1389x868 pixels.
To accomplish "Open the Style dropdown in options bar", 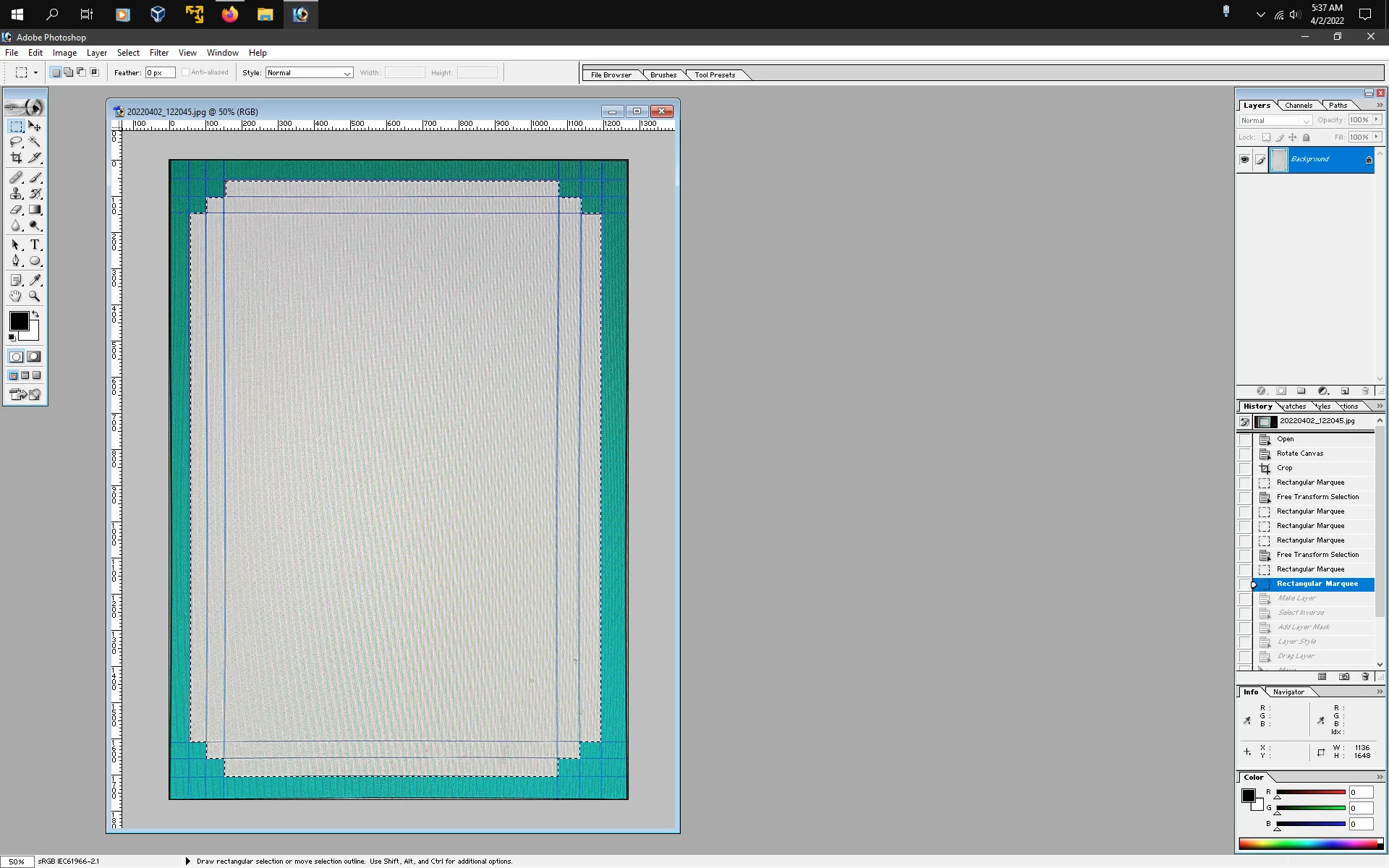I will [309, 73].
